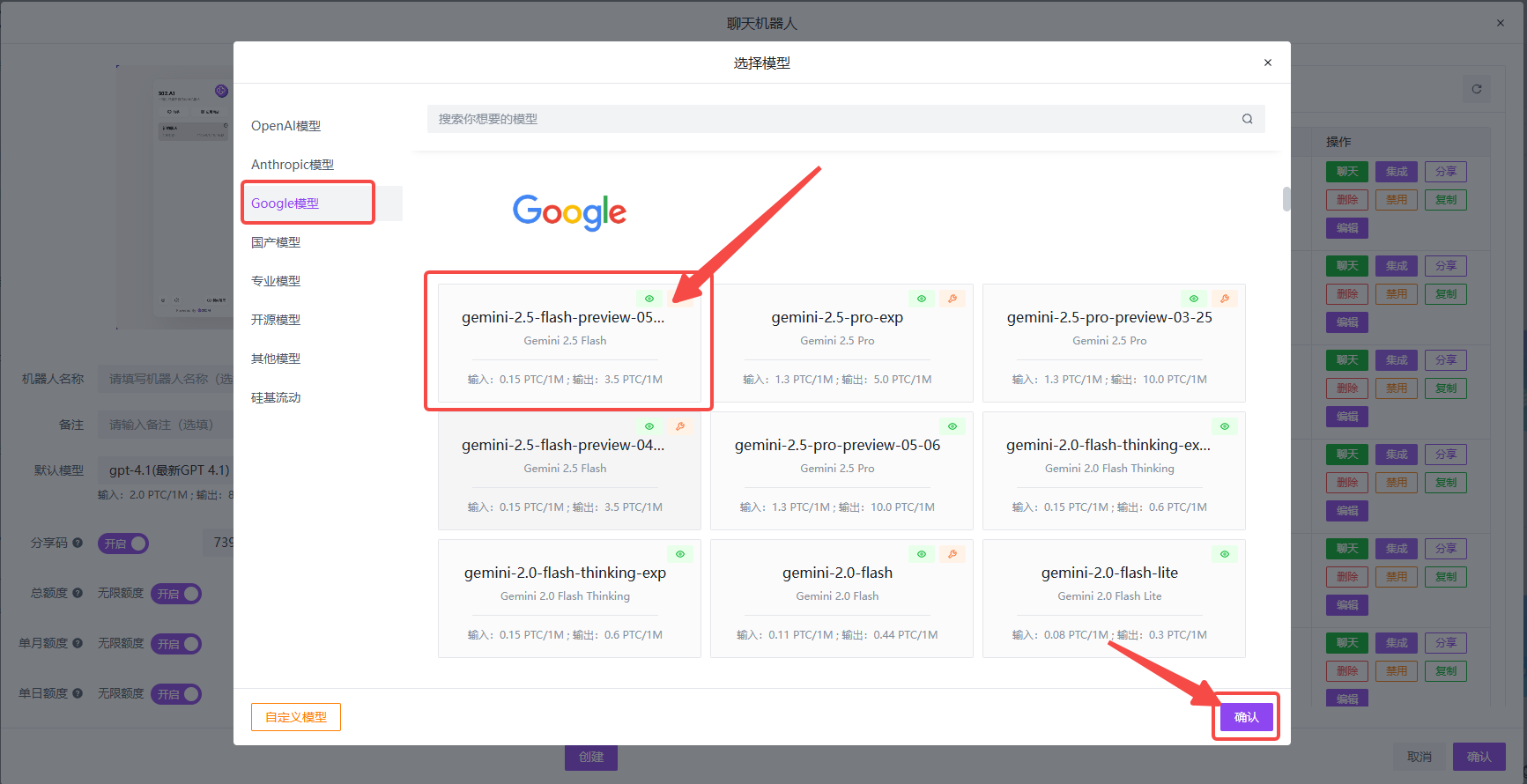Open the 国产模型 category
This screenshot has height=784, width=1527.
(276, 242)
